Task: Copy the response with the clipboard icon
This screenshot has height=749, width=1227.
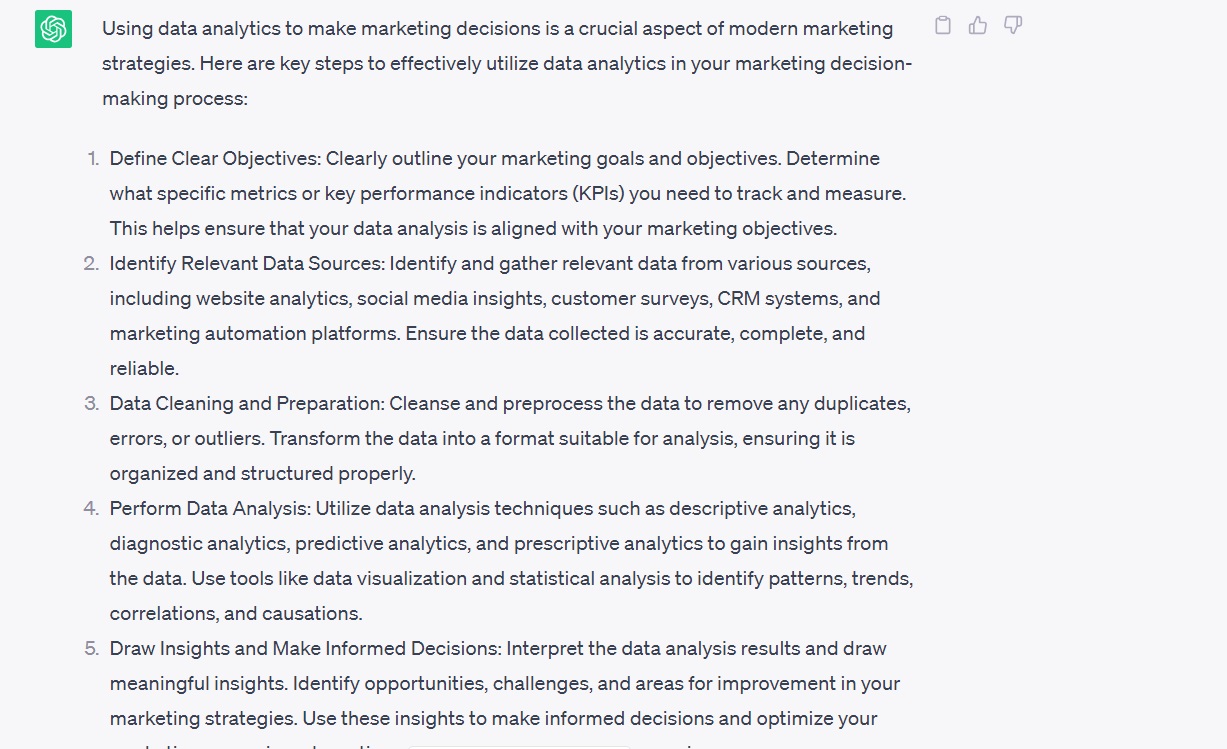Action: pos(943,26)
